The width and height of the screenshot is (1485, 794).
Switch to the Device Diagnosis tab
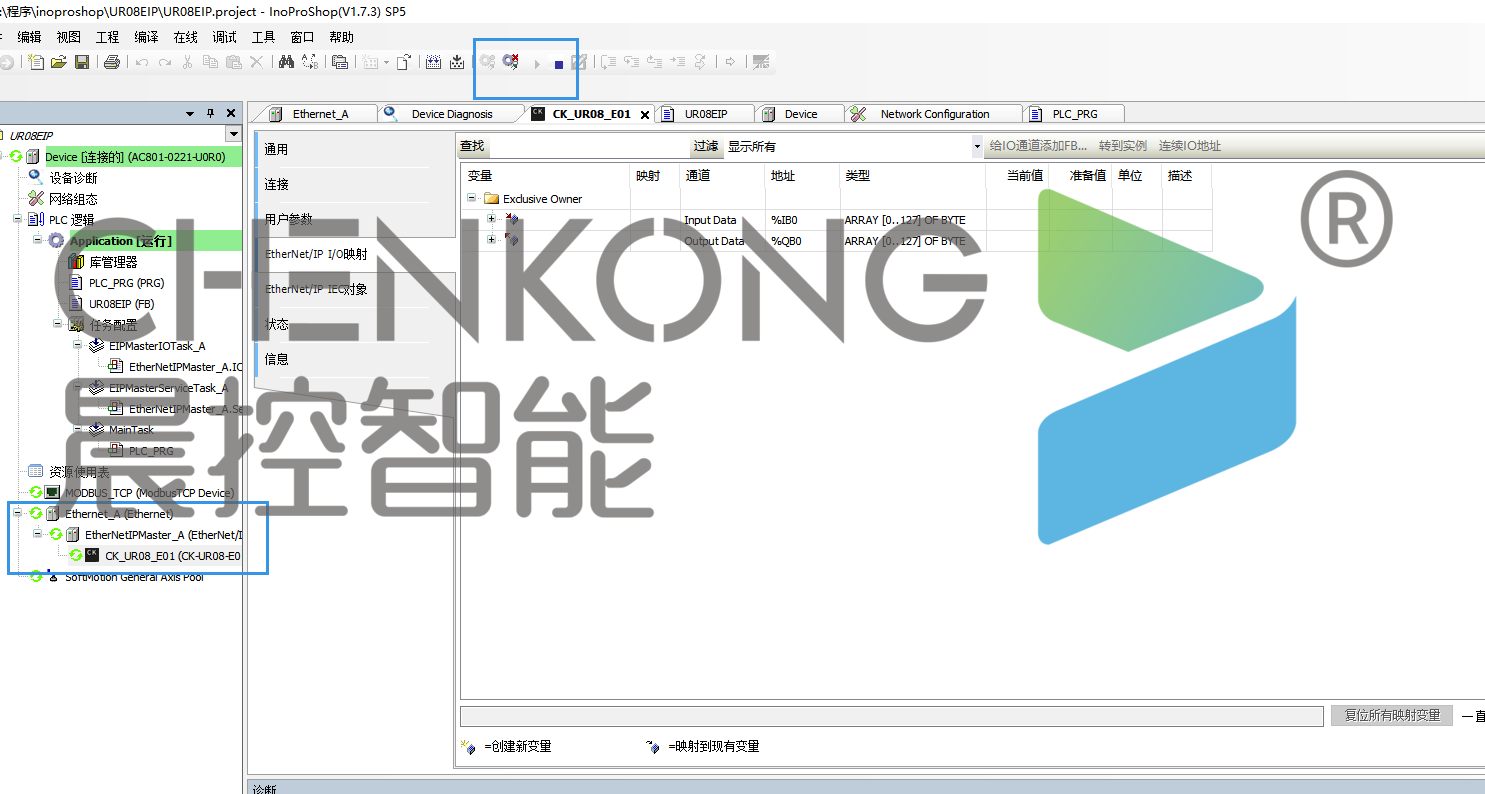451,114
